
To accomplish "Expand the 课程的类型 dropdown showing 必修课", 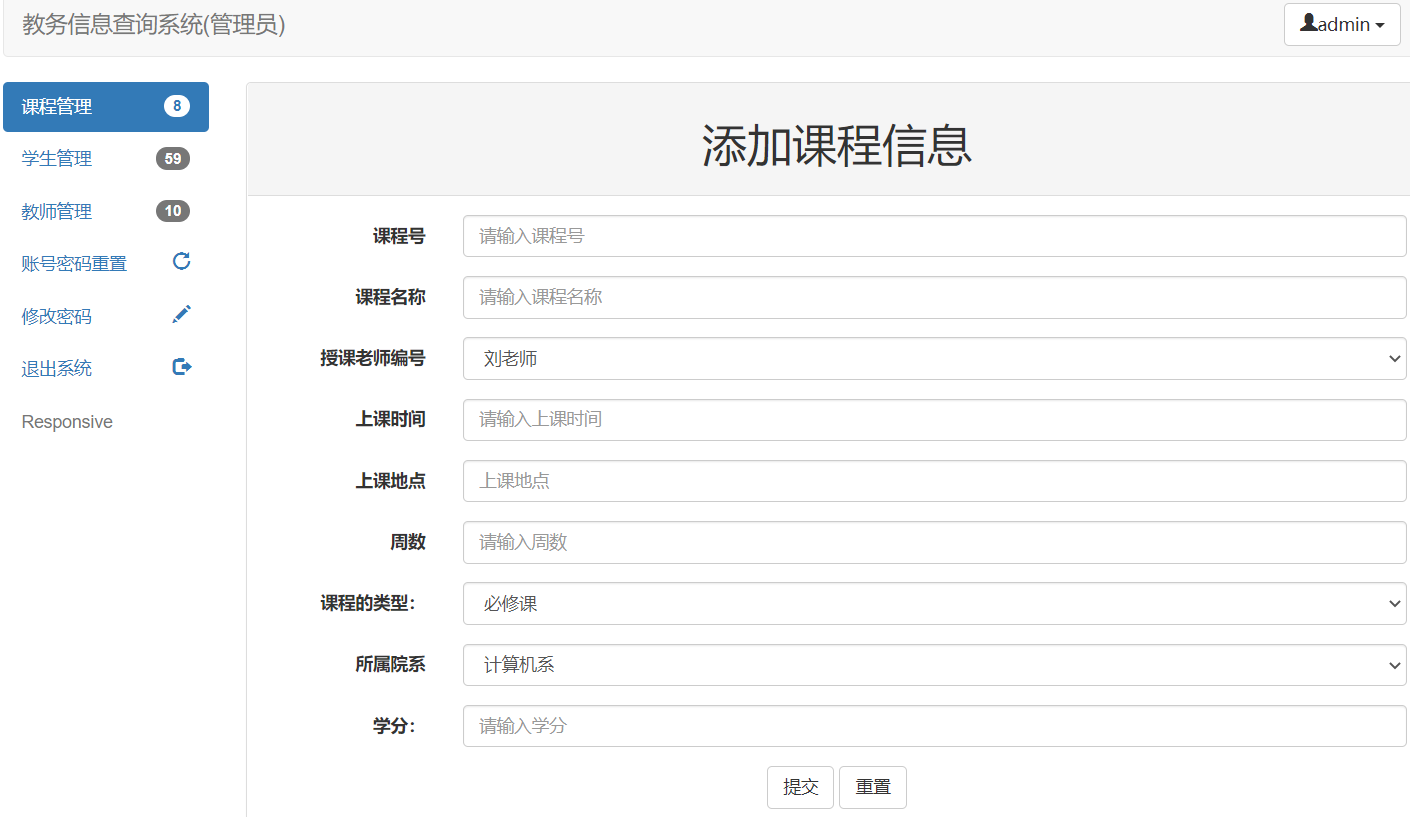I will tap(935, 604).
